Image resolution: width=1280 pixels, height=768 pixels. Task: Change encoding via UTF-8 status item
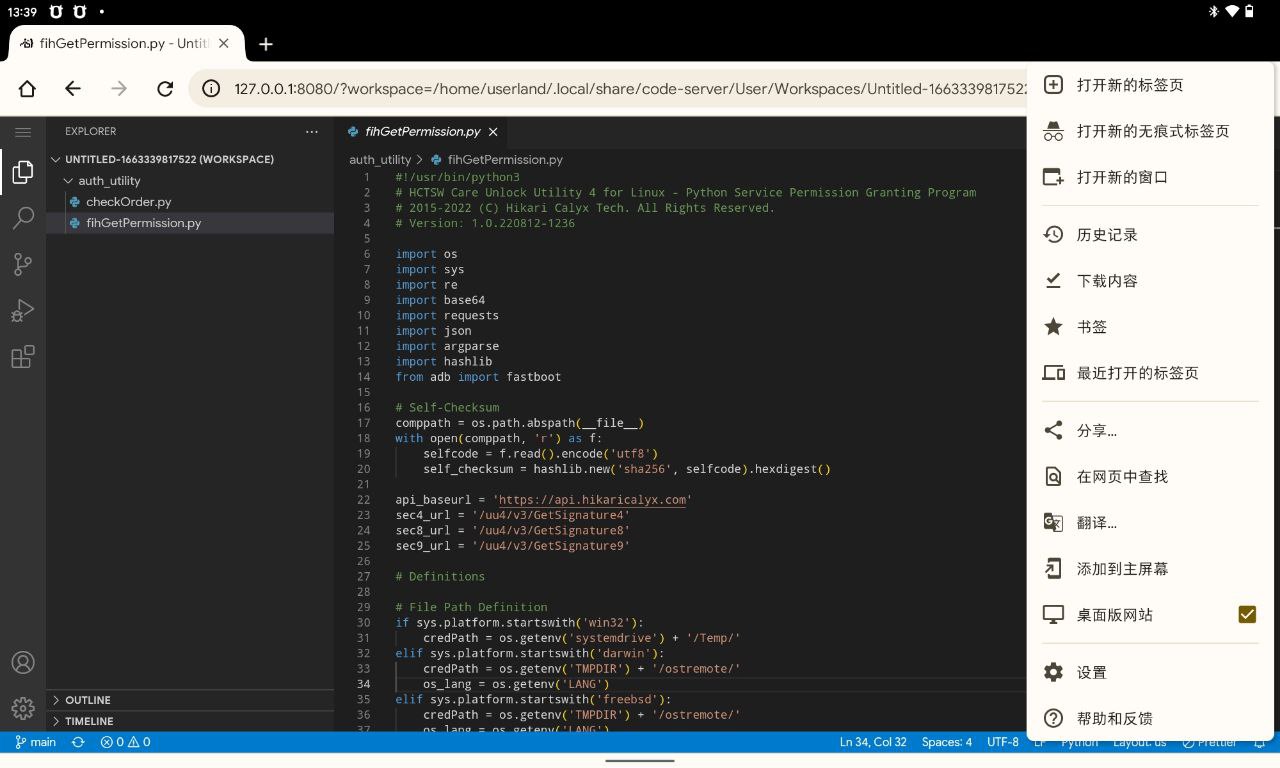tap(1003, 742)
